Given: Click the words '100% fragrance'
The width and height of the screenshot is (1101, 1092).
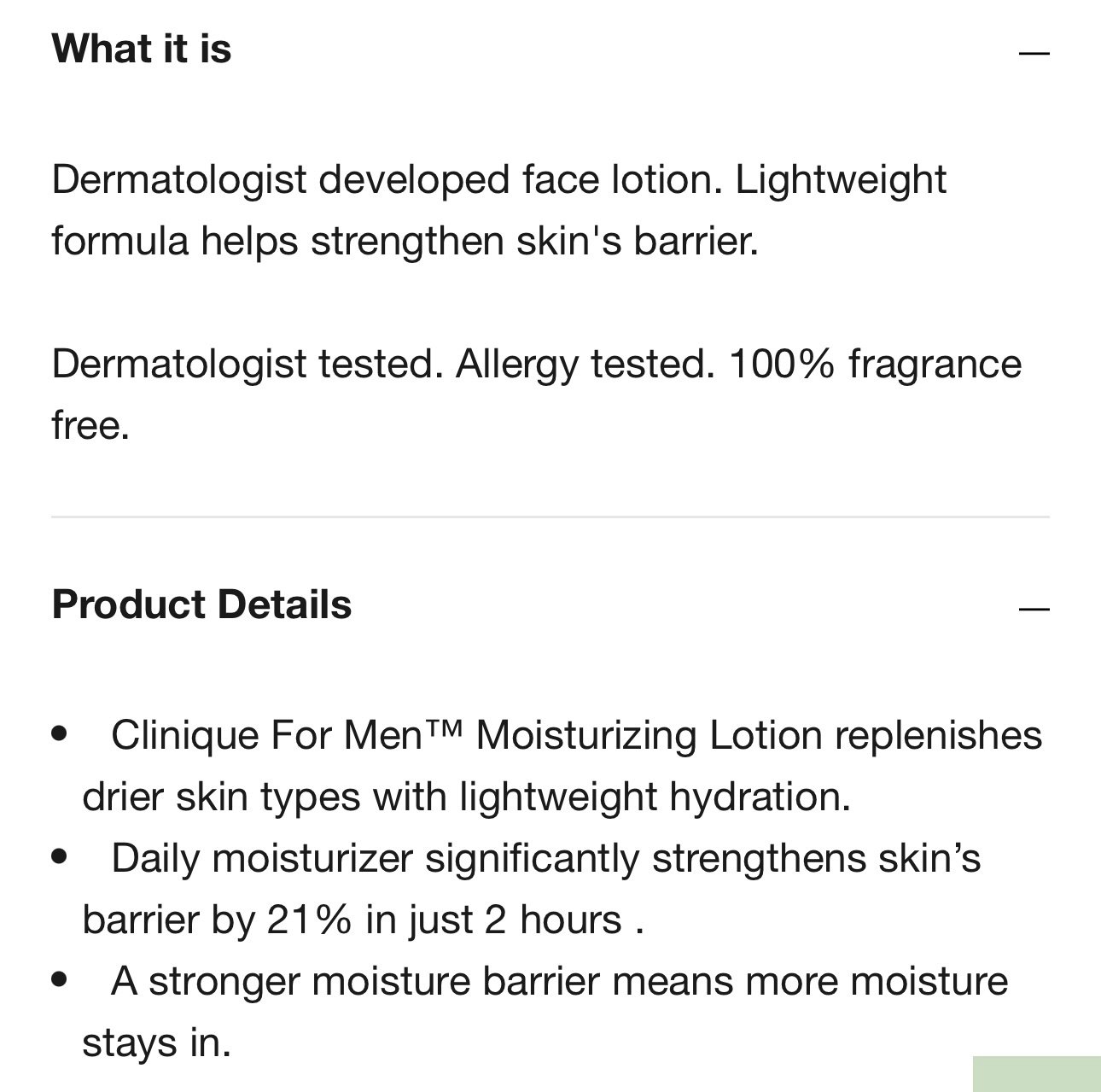Looking at the screenshot, I should [x=876, y=364].
